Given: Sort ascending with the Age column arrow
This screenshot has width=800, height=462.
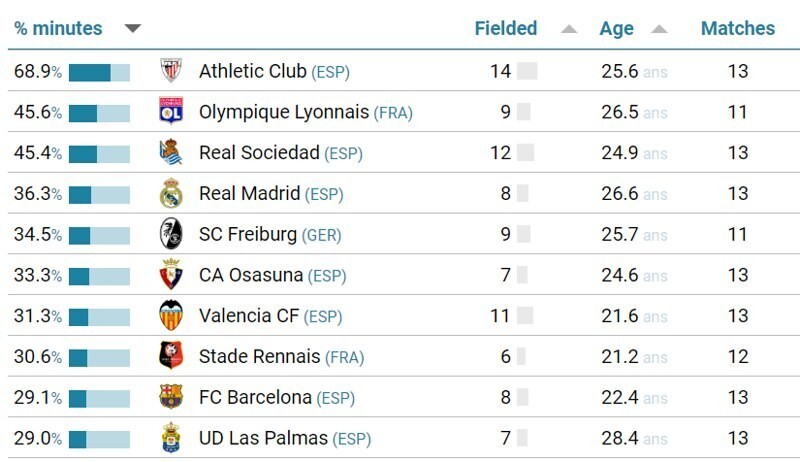Looking at the screenshot, I should (x=659, y=29).
